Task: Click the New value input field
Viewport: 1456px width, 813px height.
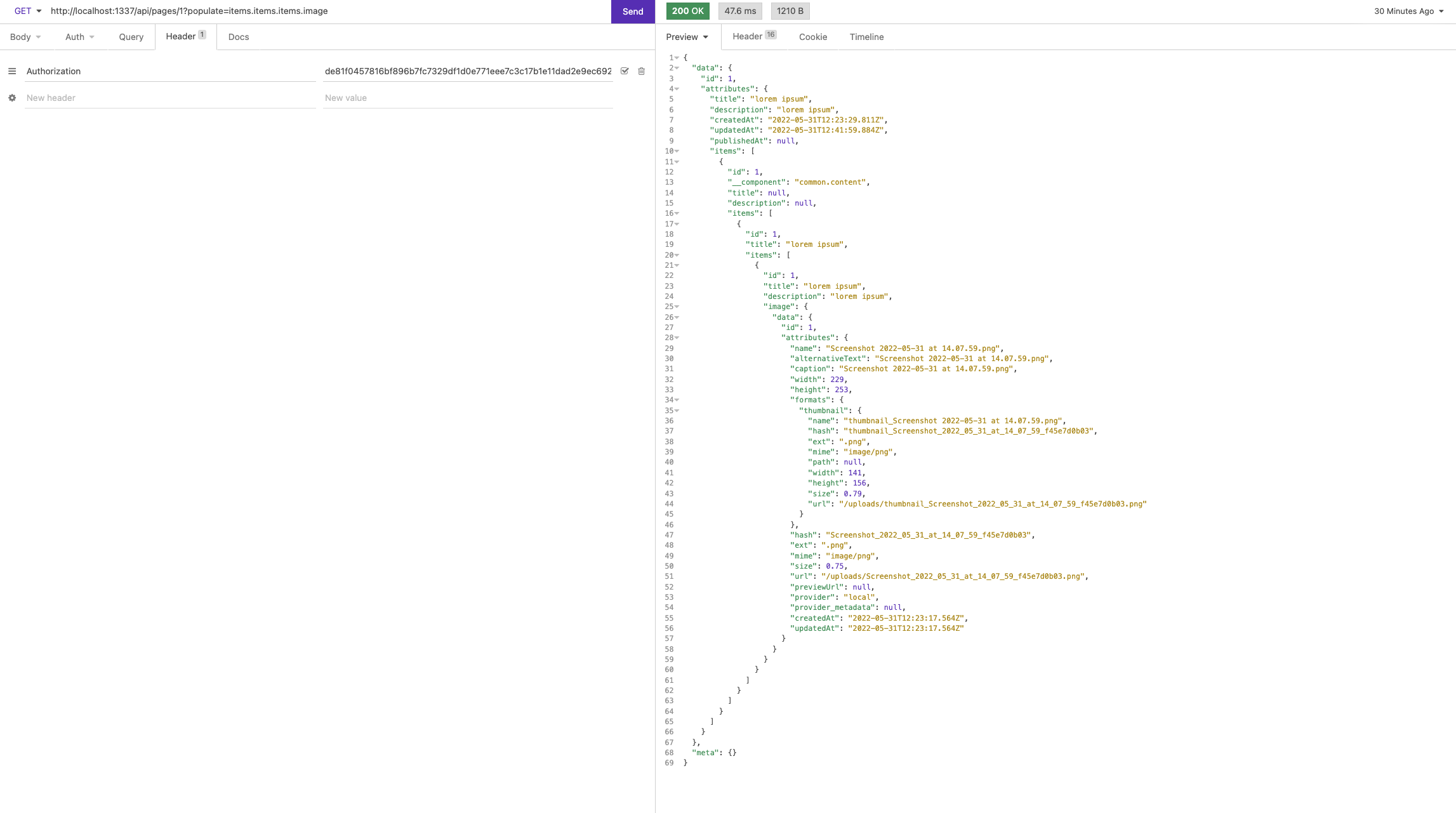Action: [468, 98]
